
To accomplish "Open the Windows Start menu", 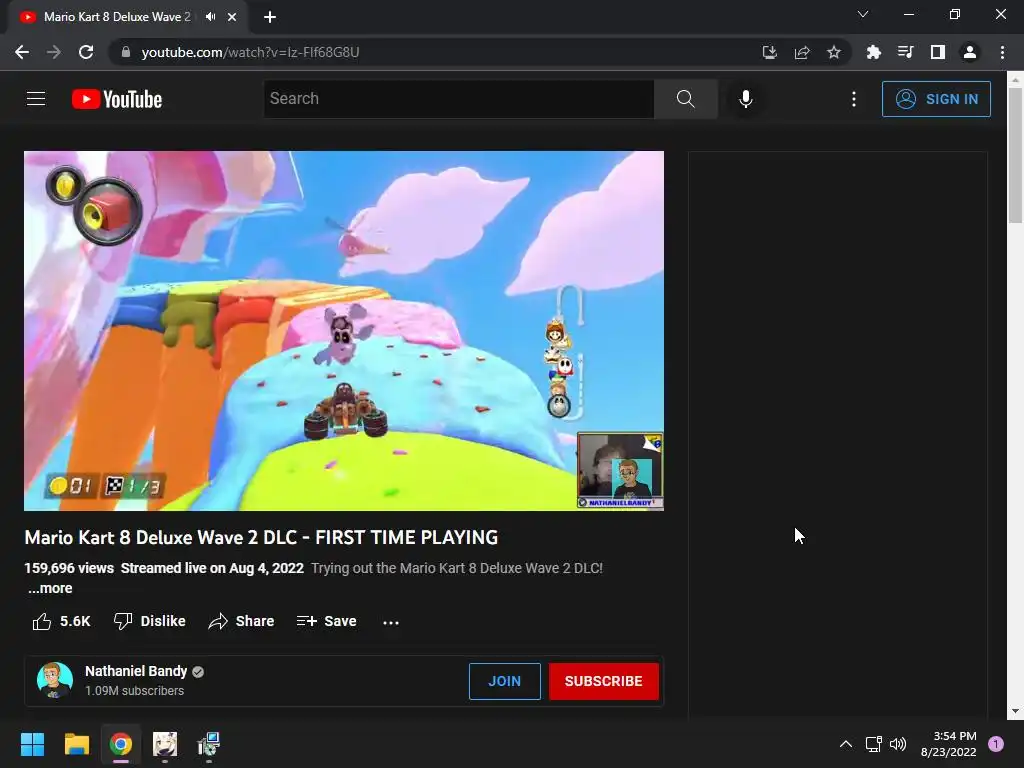I will [32, 744].
